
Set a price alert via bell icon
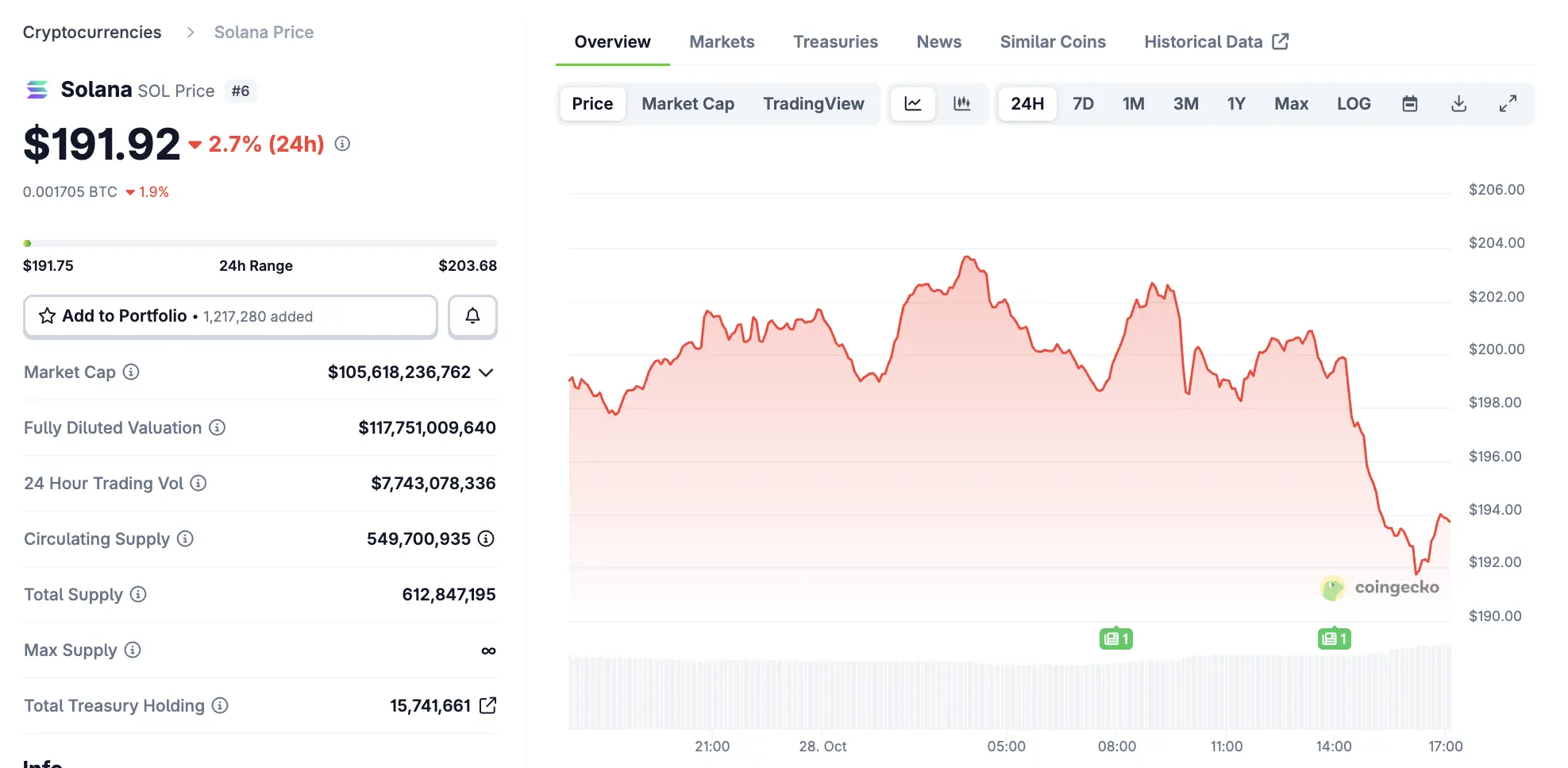tap(472, 316)
